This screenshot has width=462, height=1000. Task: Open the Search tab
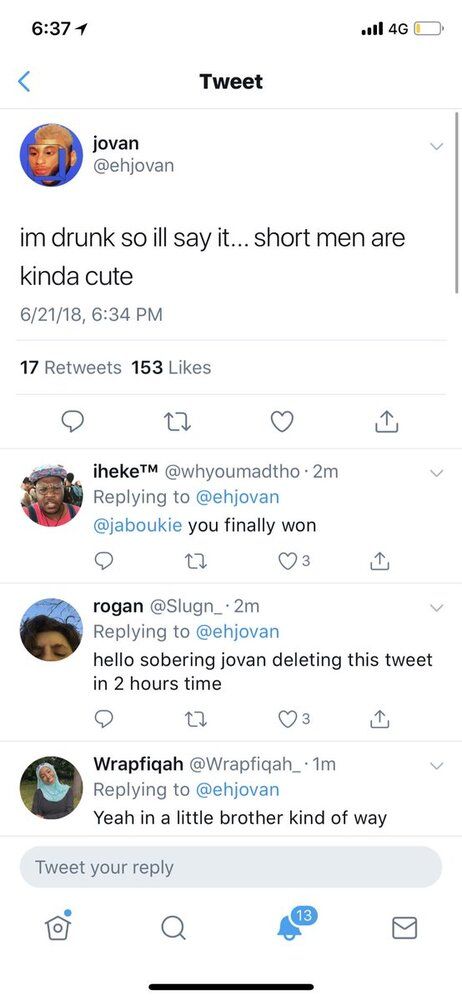click(x=173, y=928)
